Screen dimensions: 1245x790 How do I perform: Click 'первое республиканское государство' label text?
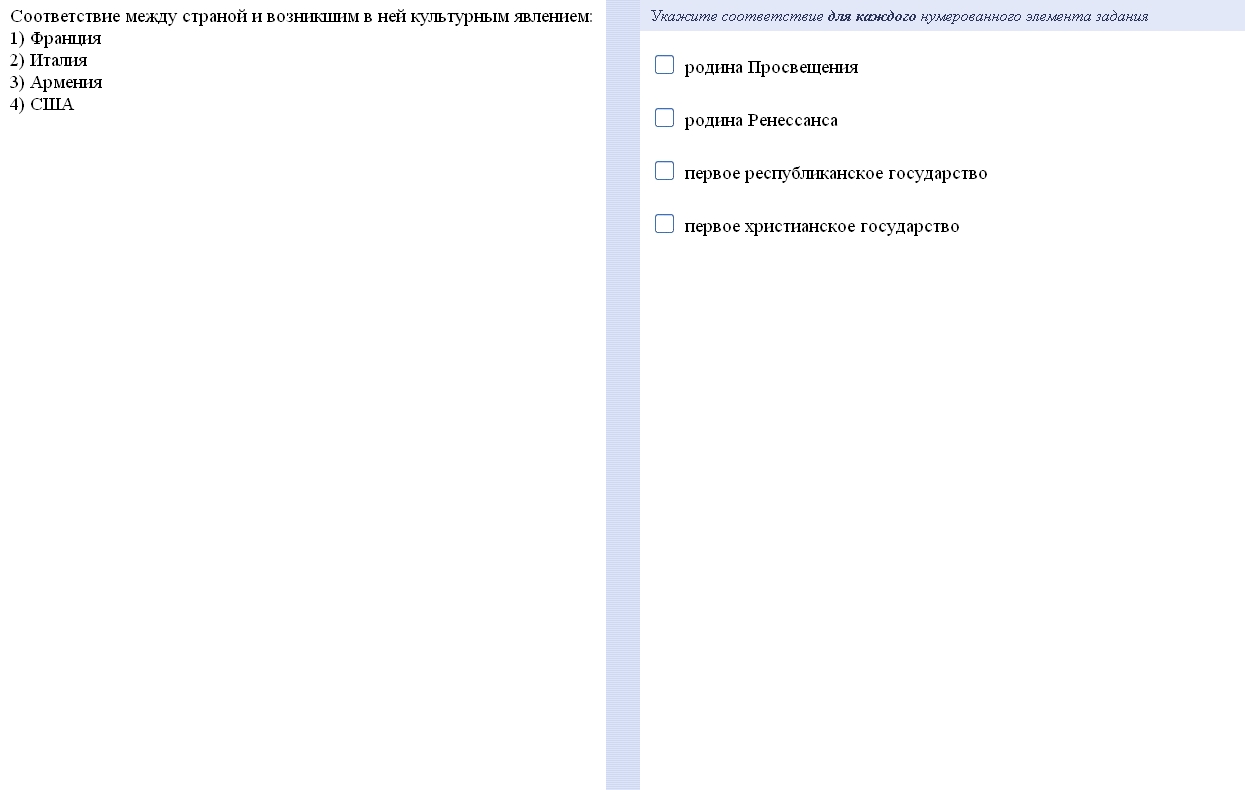point(836,173)
